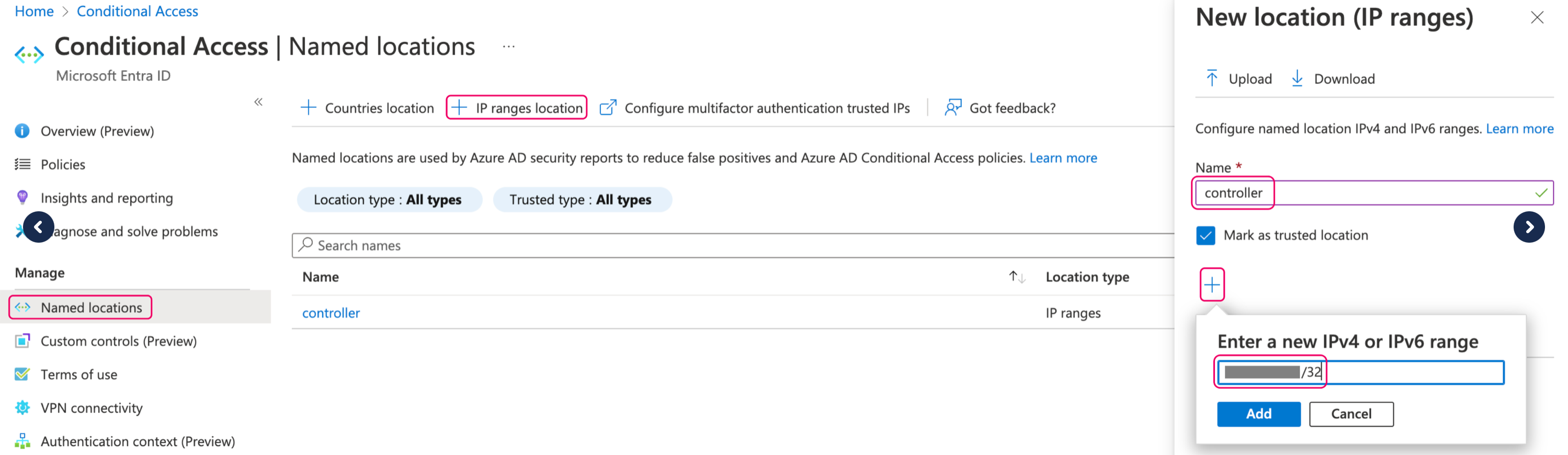The height and width of the screenshot is (455, 1568).
Task: Open the ellipsis more options menu
Action: tap(509, 46)
